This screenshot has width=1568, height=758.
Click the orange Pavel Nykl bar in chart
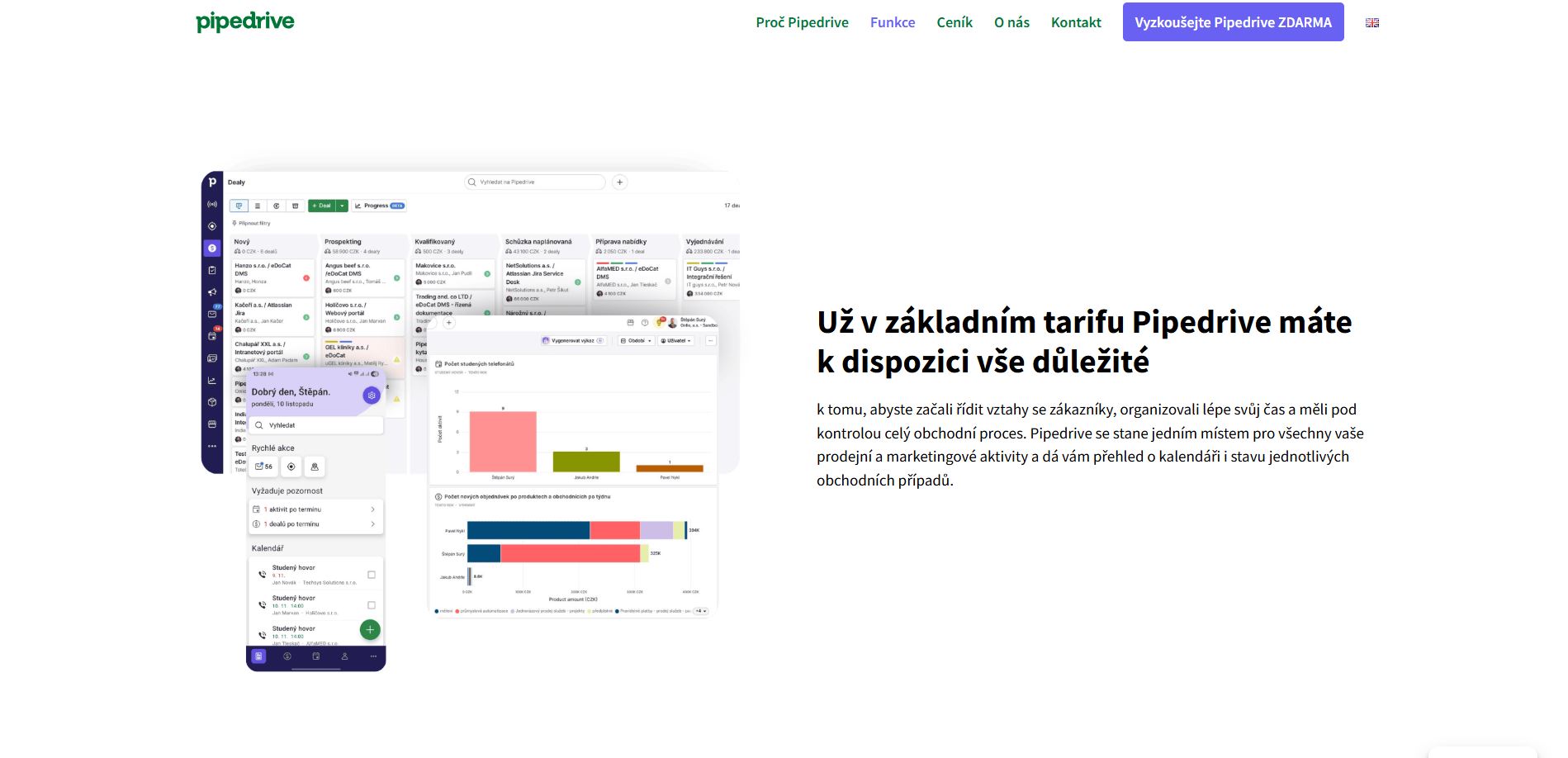[x=670, y=468]
